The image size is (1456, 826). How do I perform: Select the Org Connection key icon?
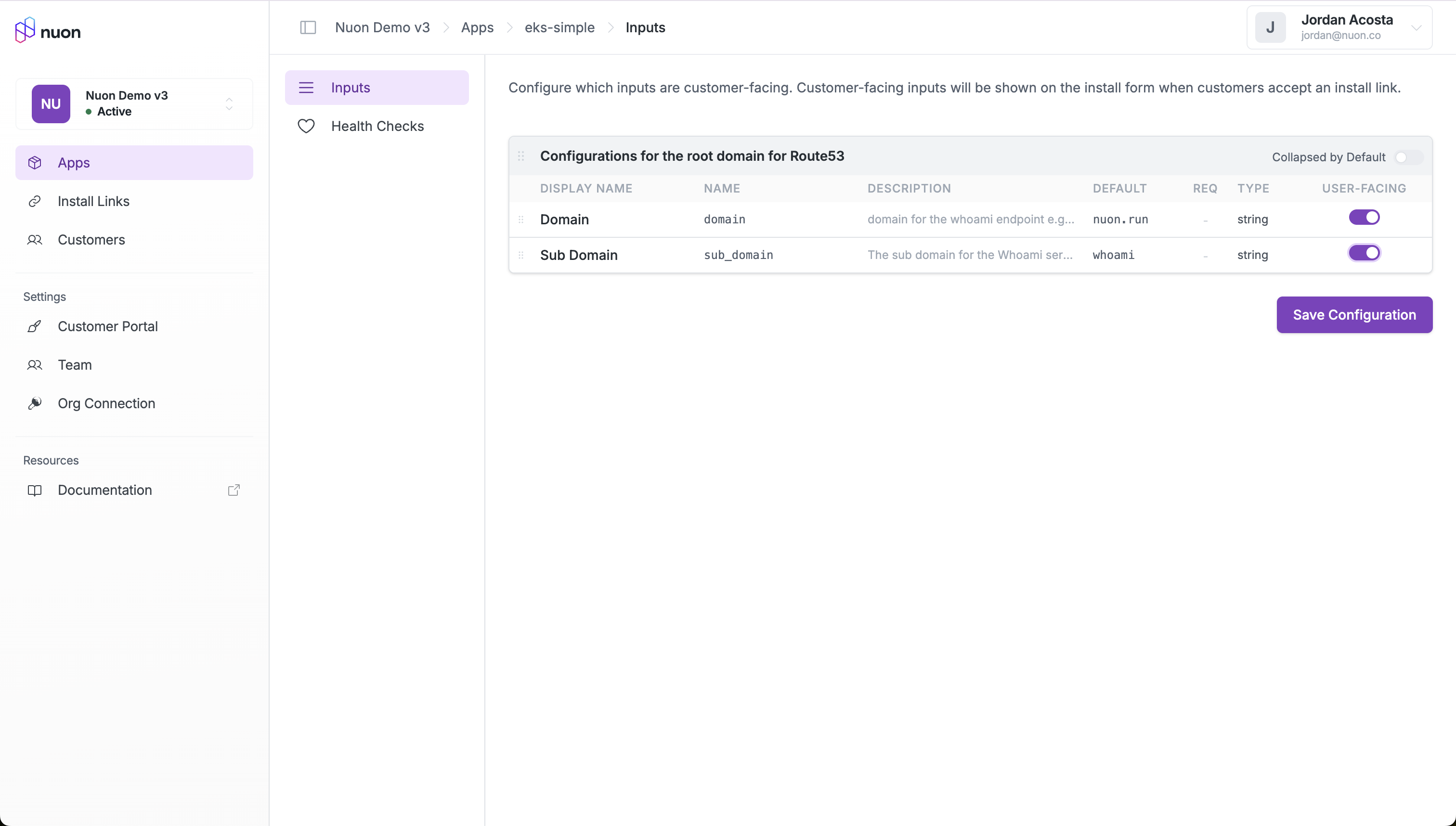[x=35, y=403]
